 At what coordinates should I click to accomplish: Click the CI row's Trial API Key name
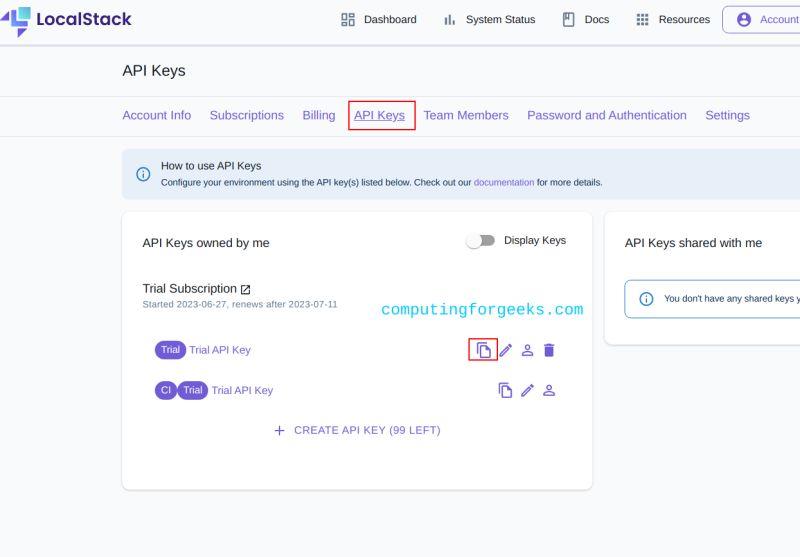click(x=242, y=390)
